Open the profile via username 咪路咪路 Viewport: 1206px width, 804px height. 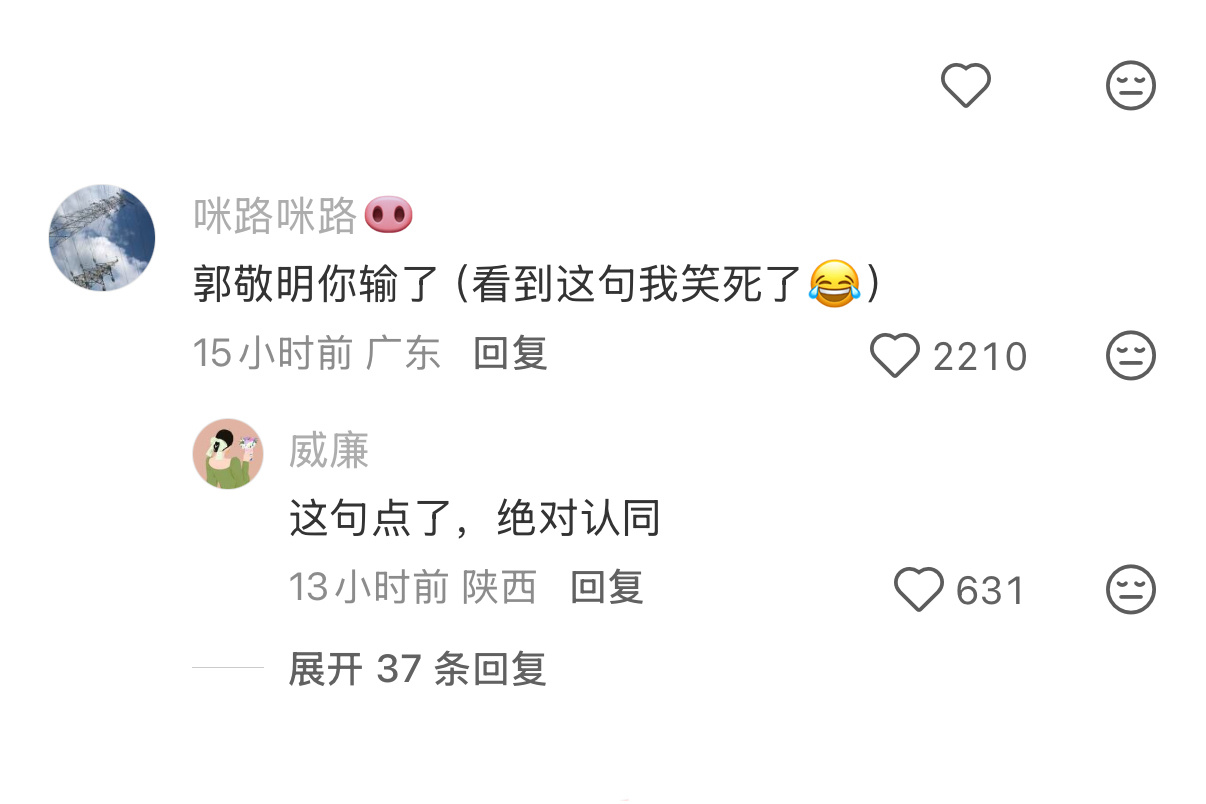[275, 215]
